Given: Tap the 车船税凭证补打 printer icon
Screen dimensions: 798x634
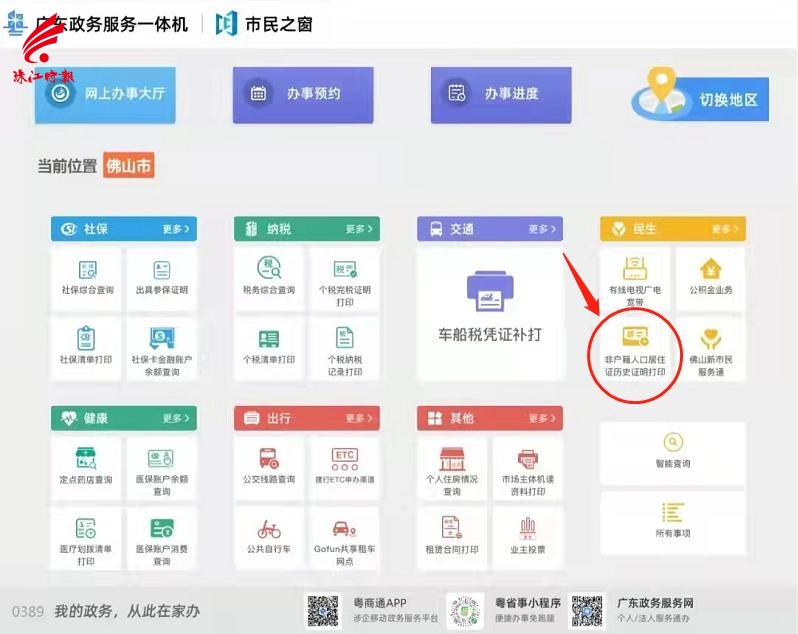Looking at the screenshot, I should [490, 291].
